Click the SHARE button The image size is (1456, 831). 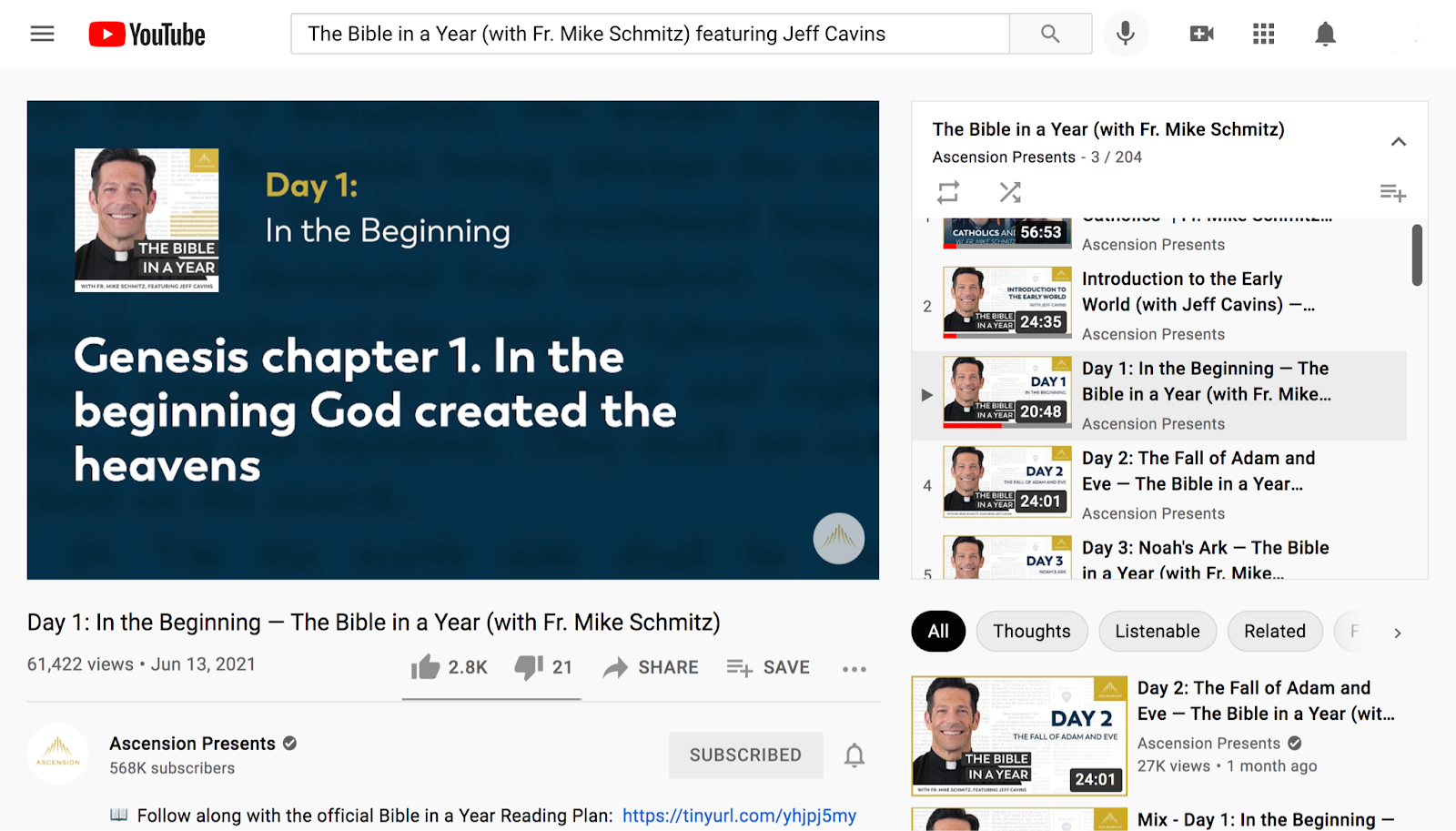651,667
